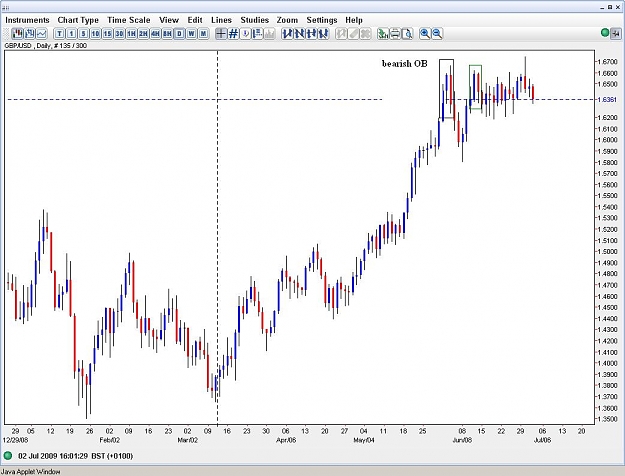Open the Edit menu
The width and height of the screenshot is (625, 476).
195,20
